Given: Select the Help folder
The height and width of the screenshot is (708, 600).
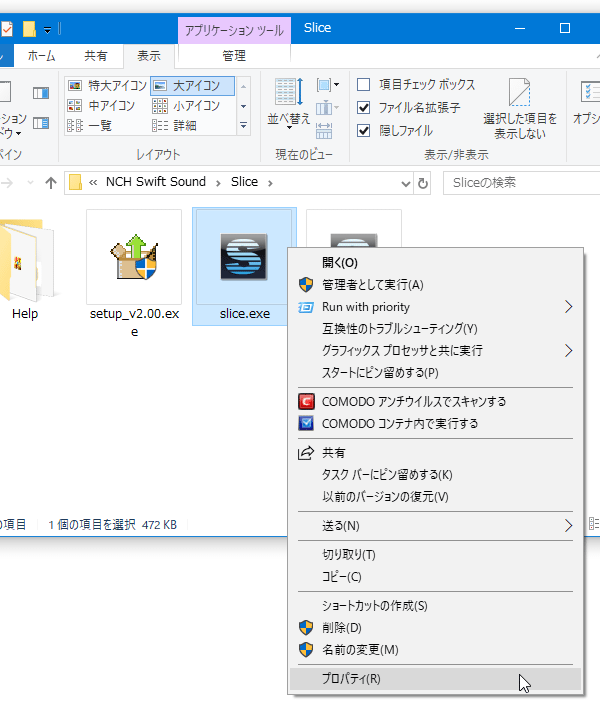Looking at the screenshot, I should click(x=25, y=270).
